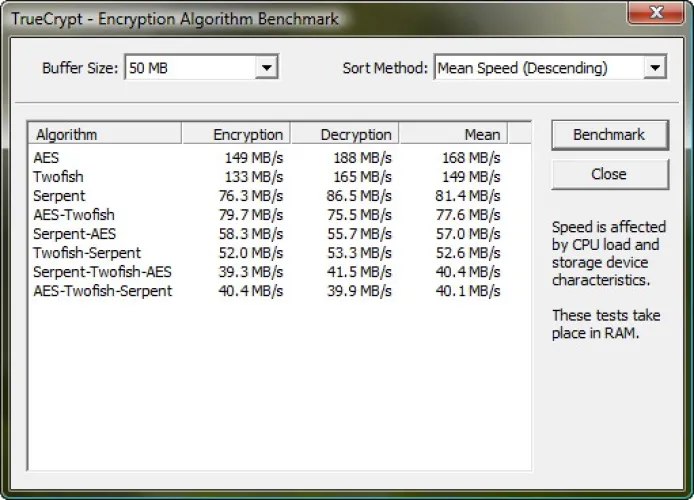Click the 53.3 MB/s Twofish-Serpent decryption value
694x500 pixels.
[x=359, y=253]
